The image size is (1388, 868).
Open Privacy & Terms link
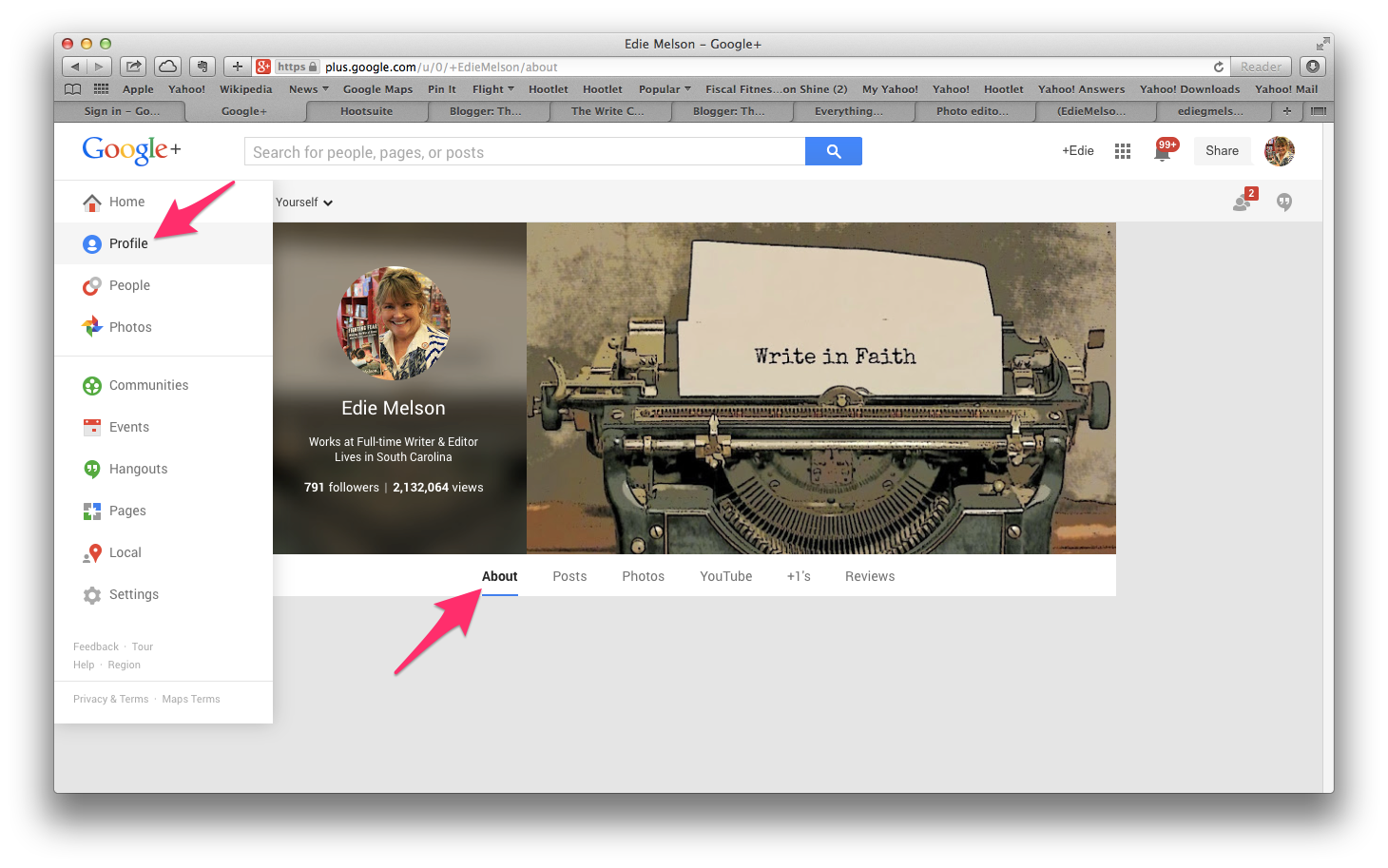tap(111, 699)
